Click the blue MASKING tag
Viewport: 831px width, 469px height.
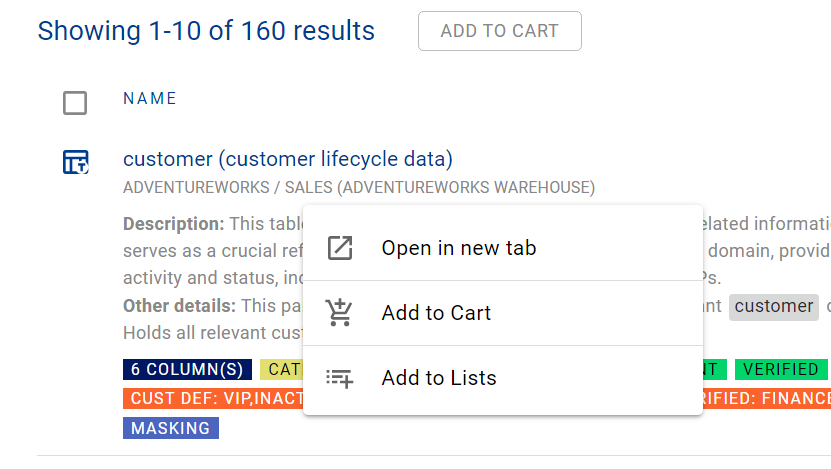(x=171, y=428)
